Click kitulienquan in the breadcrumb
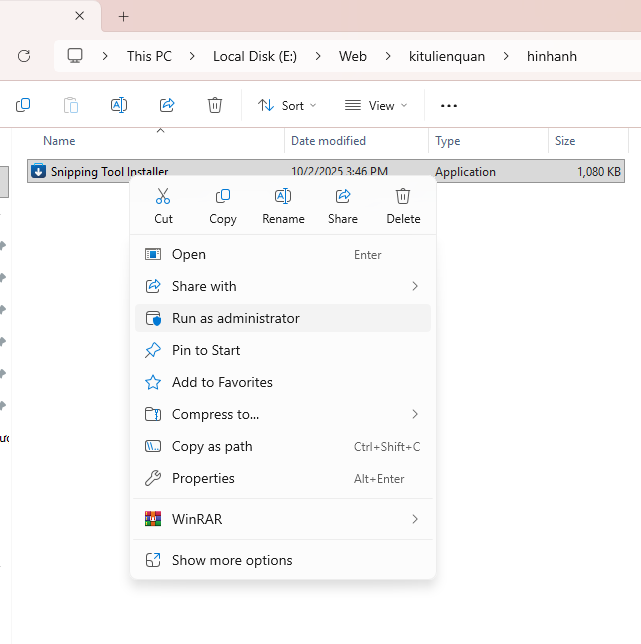The image size is (641, 644). point(447,56)
